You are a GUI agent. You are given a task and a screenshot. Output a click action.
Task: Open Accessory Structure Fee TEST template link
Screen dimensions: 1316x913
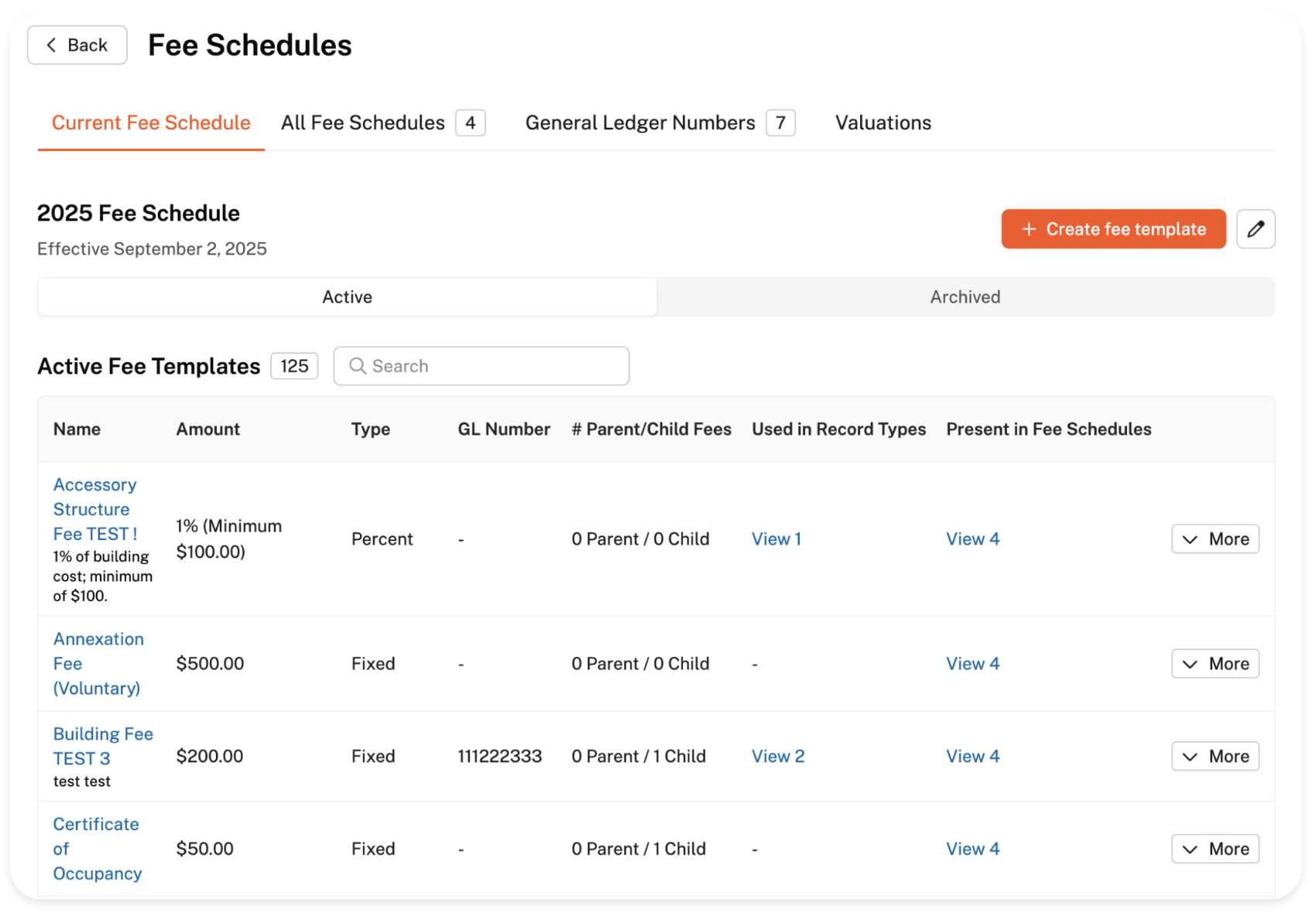point(94,509)
